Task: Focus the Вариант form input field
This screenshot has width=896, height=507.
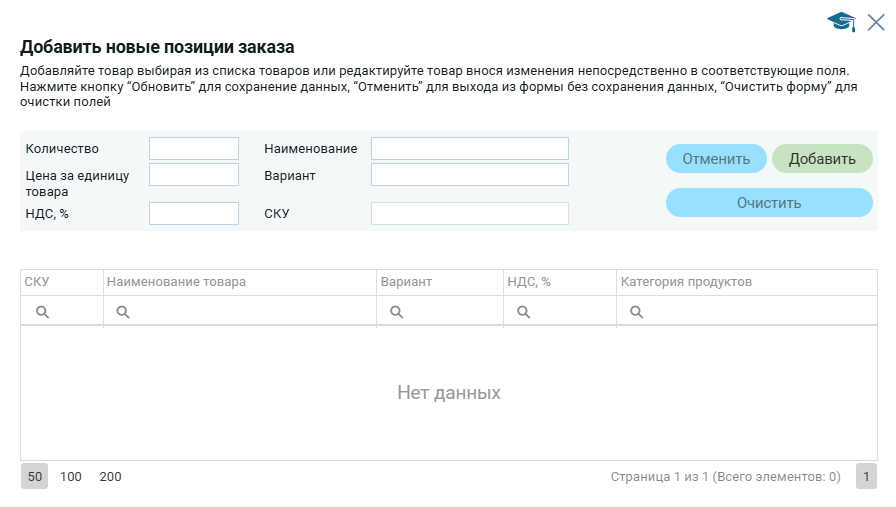Action: click(x=469, y=175)
